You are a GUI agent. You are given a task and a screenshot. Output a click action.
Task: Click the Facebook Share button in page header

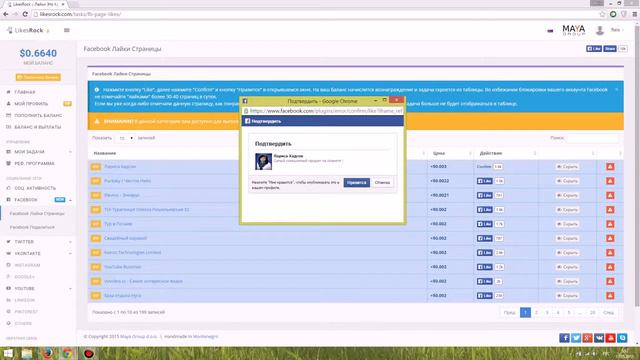point(610,49)
